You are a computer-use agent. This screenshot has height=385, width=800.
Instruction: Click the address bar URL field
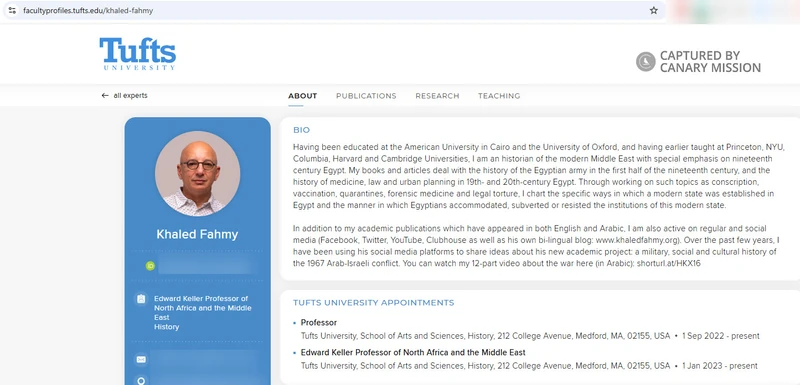334,10
